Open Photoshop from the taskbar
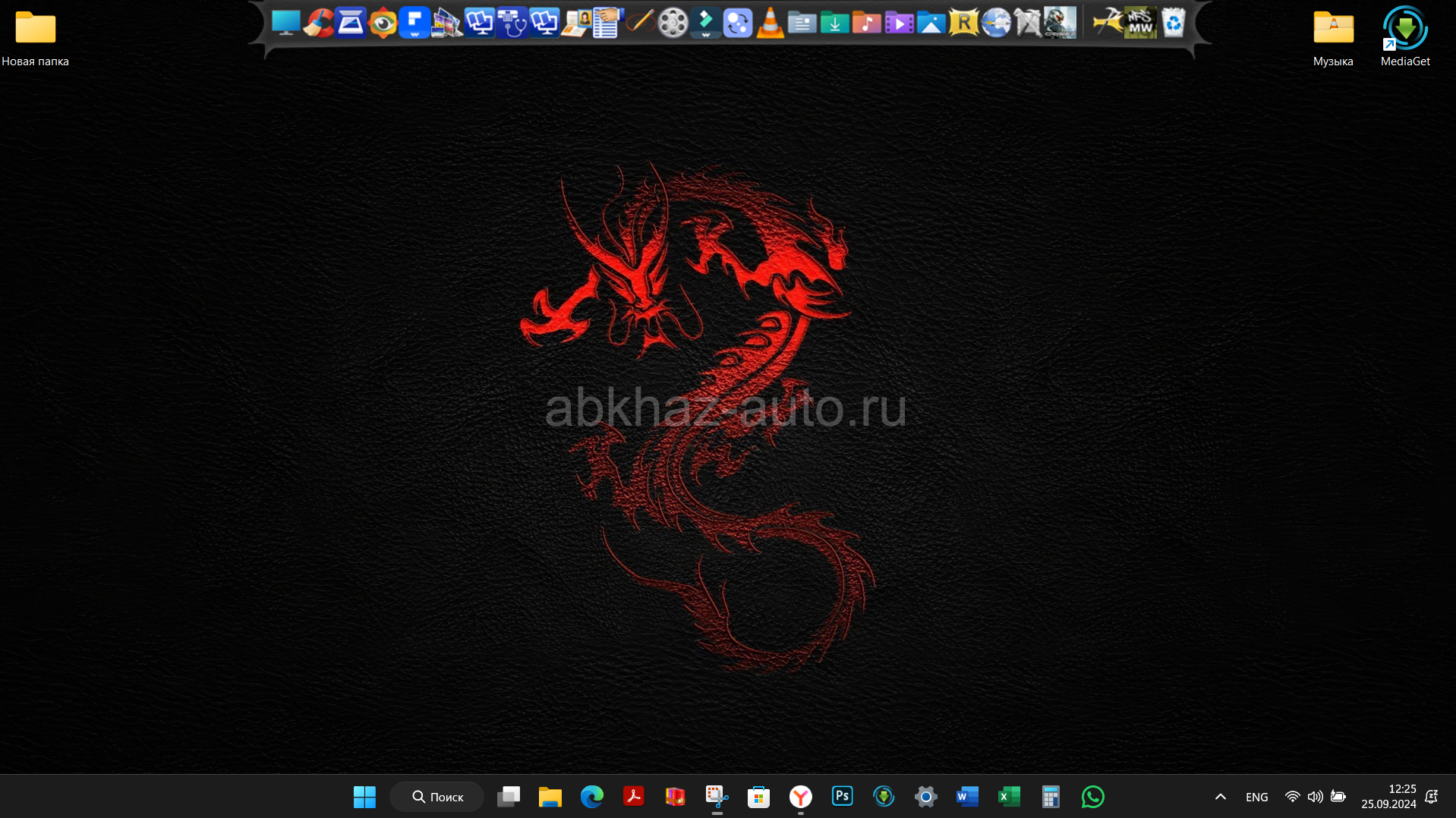 (x=842, y=796)
